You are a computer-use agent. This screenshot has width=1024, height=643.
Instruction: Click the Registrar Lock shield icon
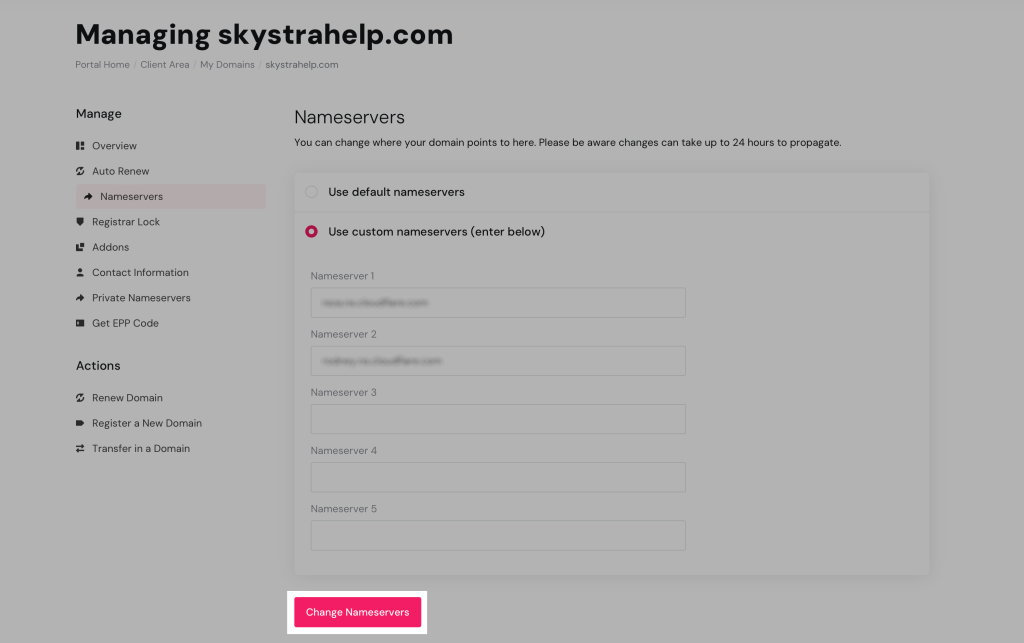(80, 222)
